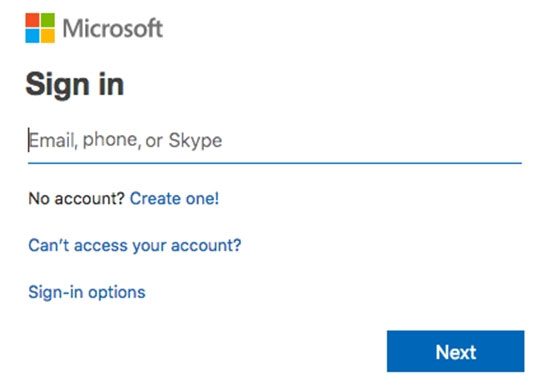Click the word "options" in Sign-in options
Viewport: 541px width, 389px height.
coord(117,293)
